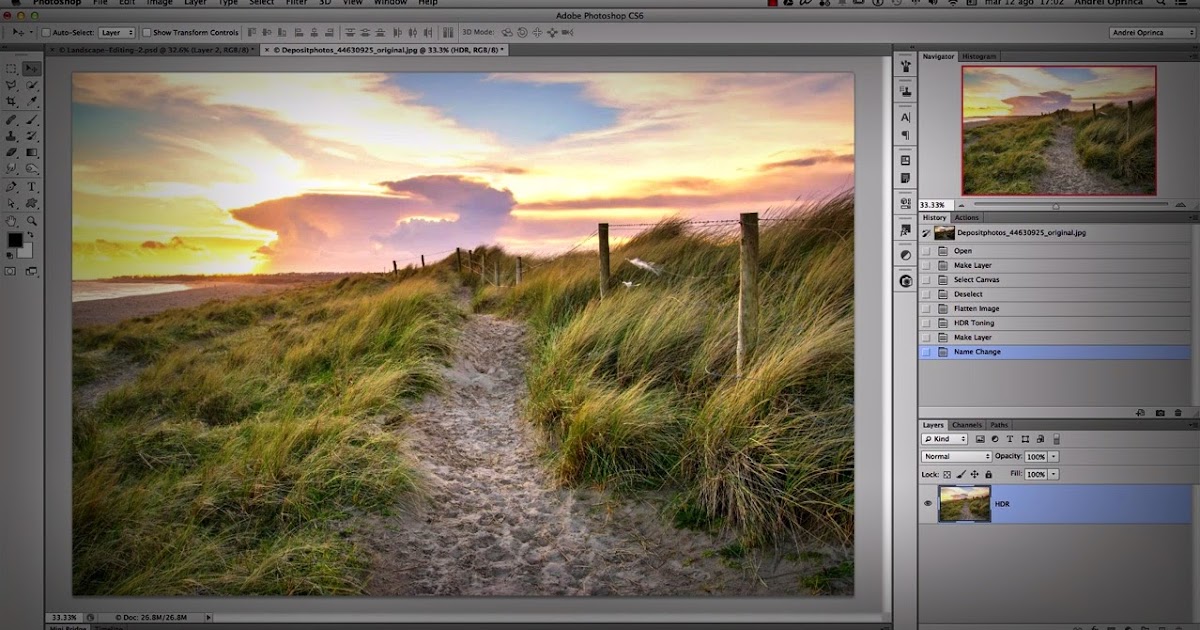Set history brush source at Open state
Viewport: 1200px width, 630px height.
tap(926, 251)
